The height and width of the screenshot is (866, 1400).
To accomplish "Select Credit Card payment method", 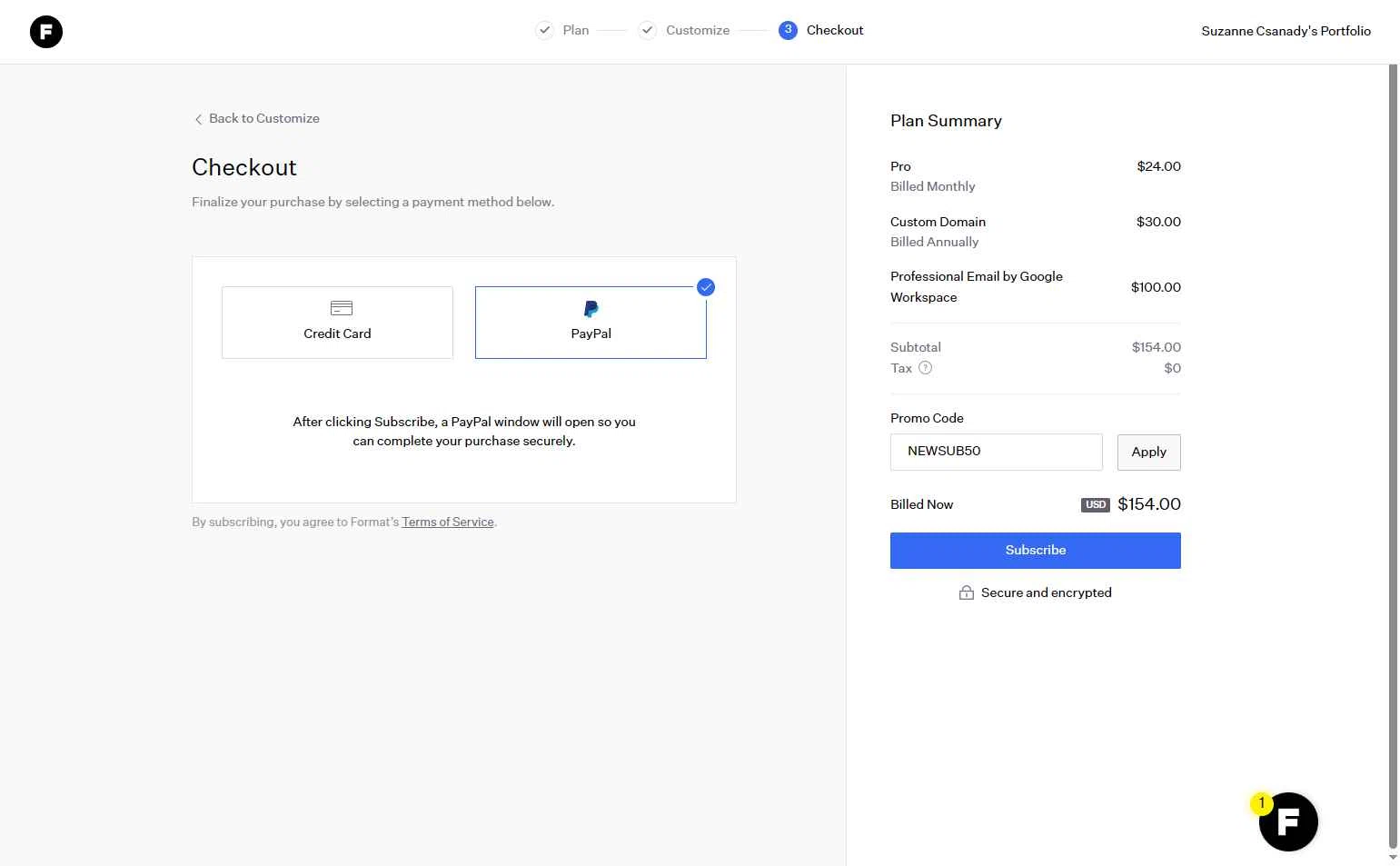I will 337,323.
